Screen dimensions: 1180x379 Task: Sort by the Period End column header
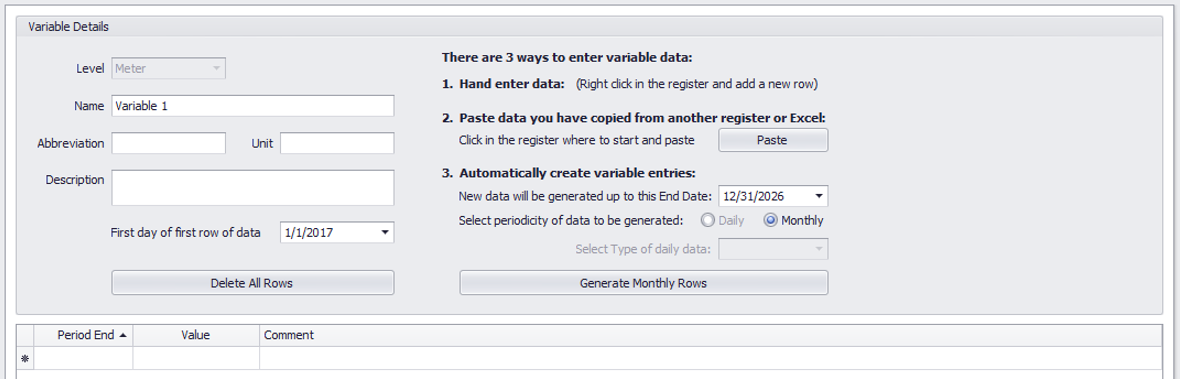[x=84, y=335]
